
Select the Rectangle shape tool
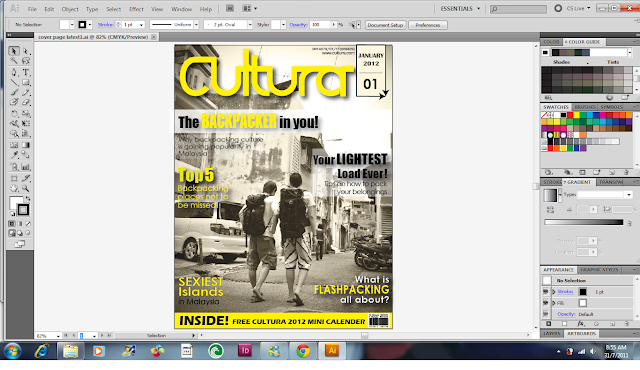tap(26, 82)
